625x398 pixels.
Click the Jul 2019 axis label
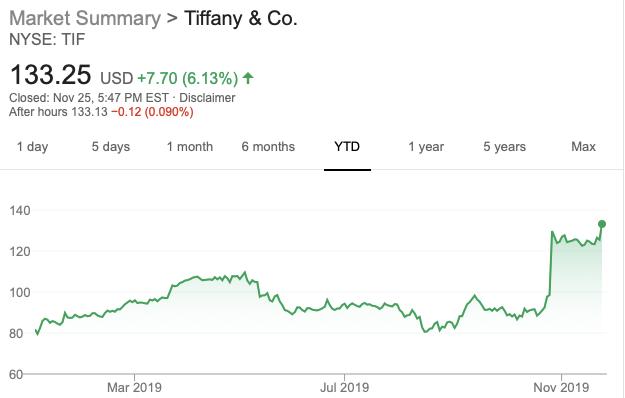(344, 387)
